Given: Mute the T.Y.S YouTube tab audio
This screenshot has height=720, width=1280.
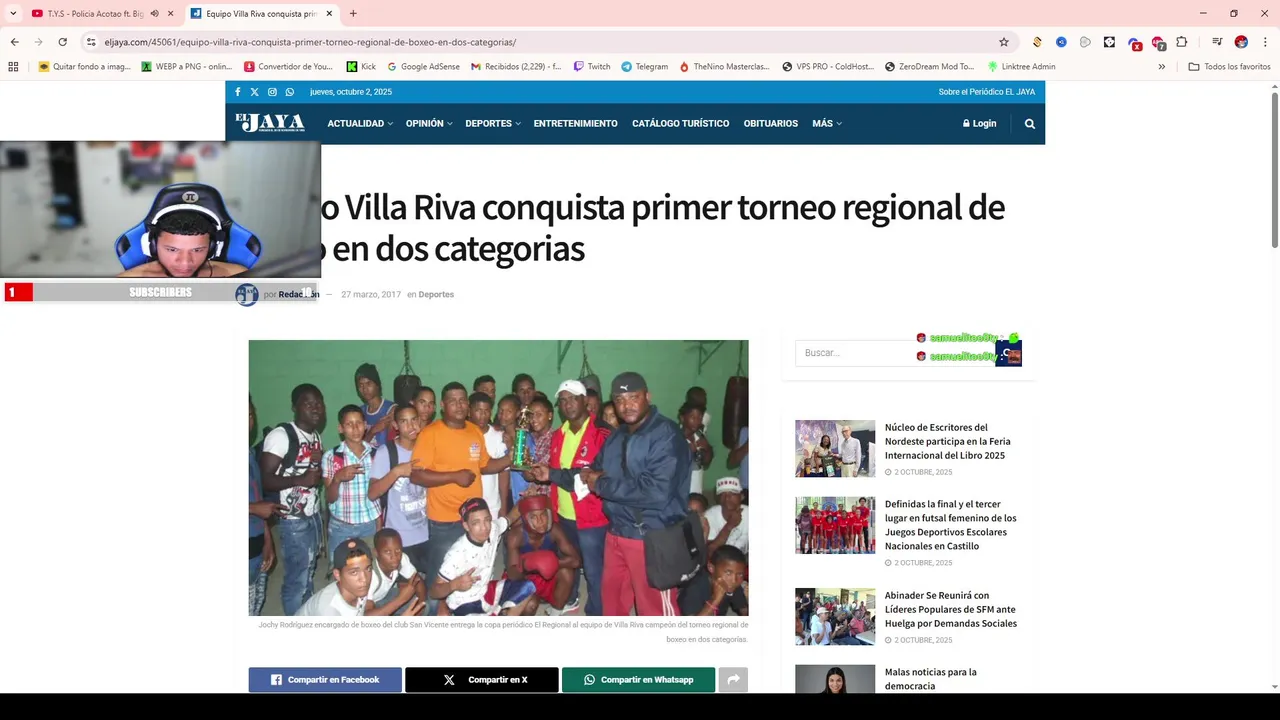Looking at the screenshot, I should coord(154,14).
